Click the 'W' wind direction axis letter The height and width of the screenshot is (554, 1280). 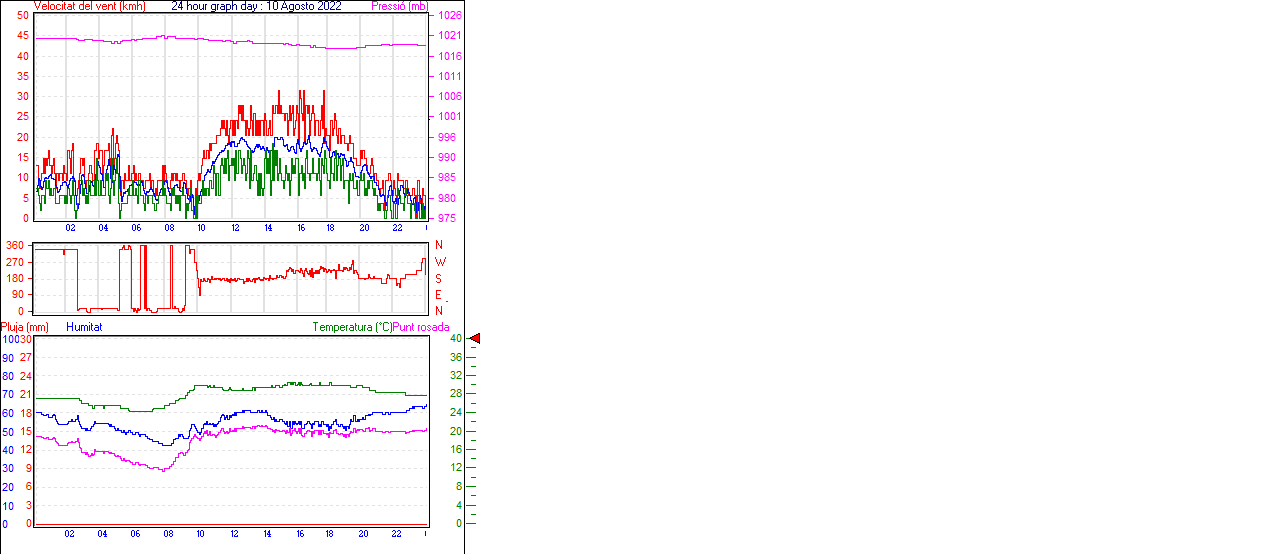point(440,262)
